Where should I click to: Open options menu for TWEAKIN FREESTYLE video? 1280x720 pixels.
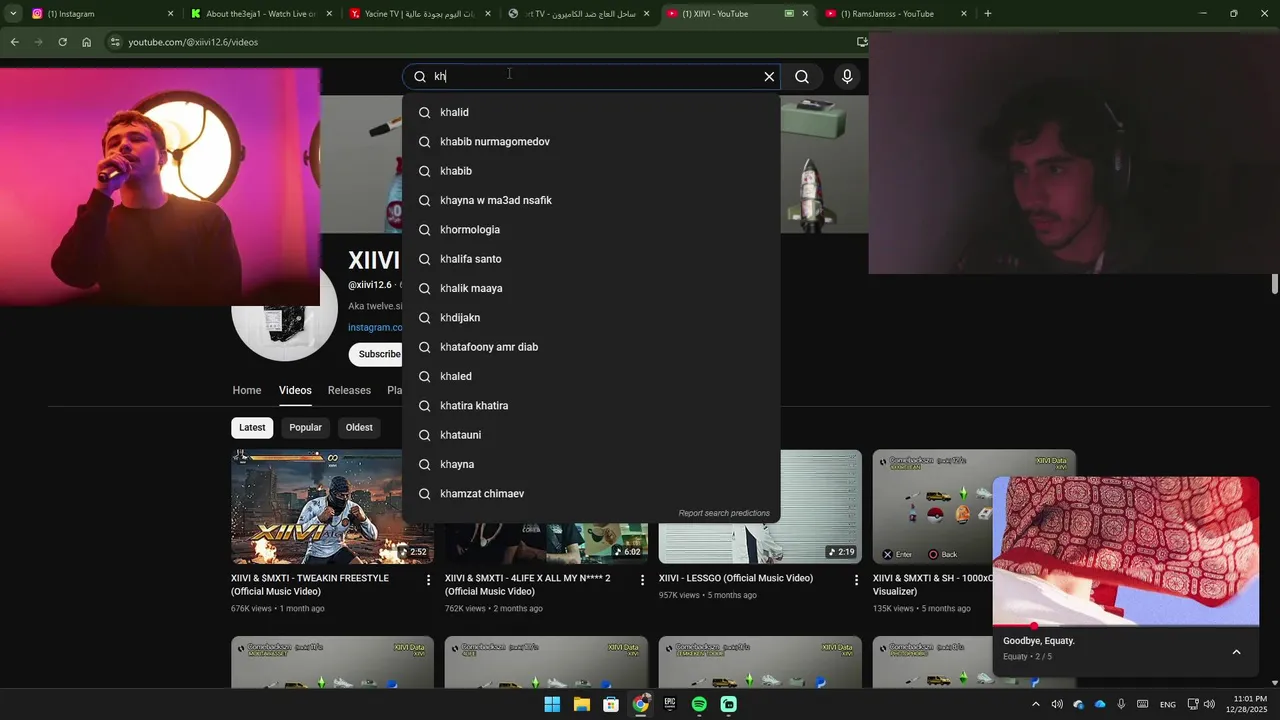tap(428, 580)
